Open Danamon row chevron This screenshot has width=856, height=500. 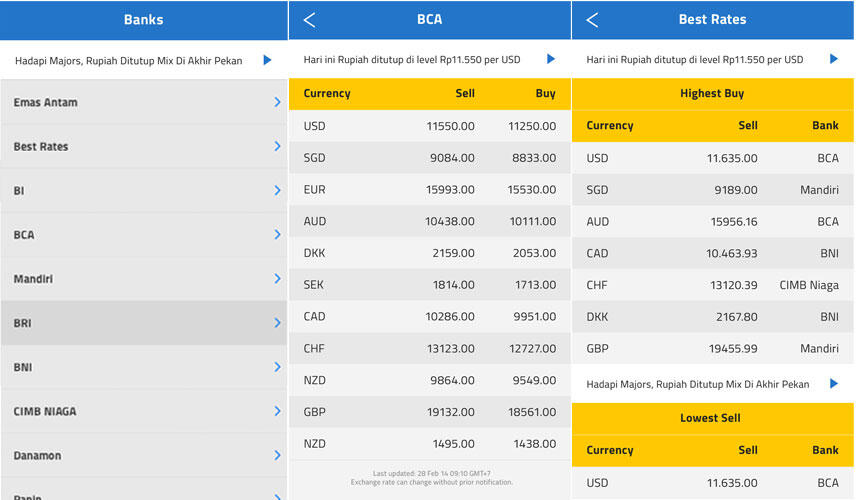pyautogui.click(x=277, y=456)
